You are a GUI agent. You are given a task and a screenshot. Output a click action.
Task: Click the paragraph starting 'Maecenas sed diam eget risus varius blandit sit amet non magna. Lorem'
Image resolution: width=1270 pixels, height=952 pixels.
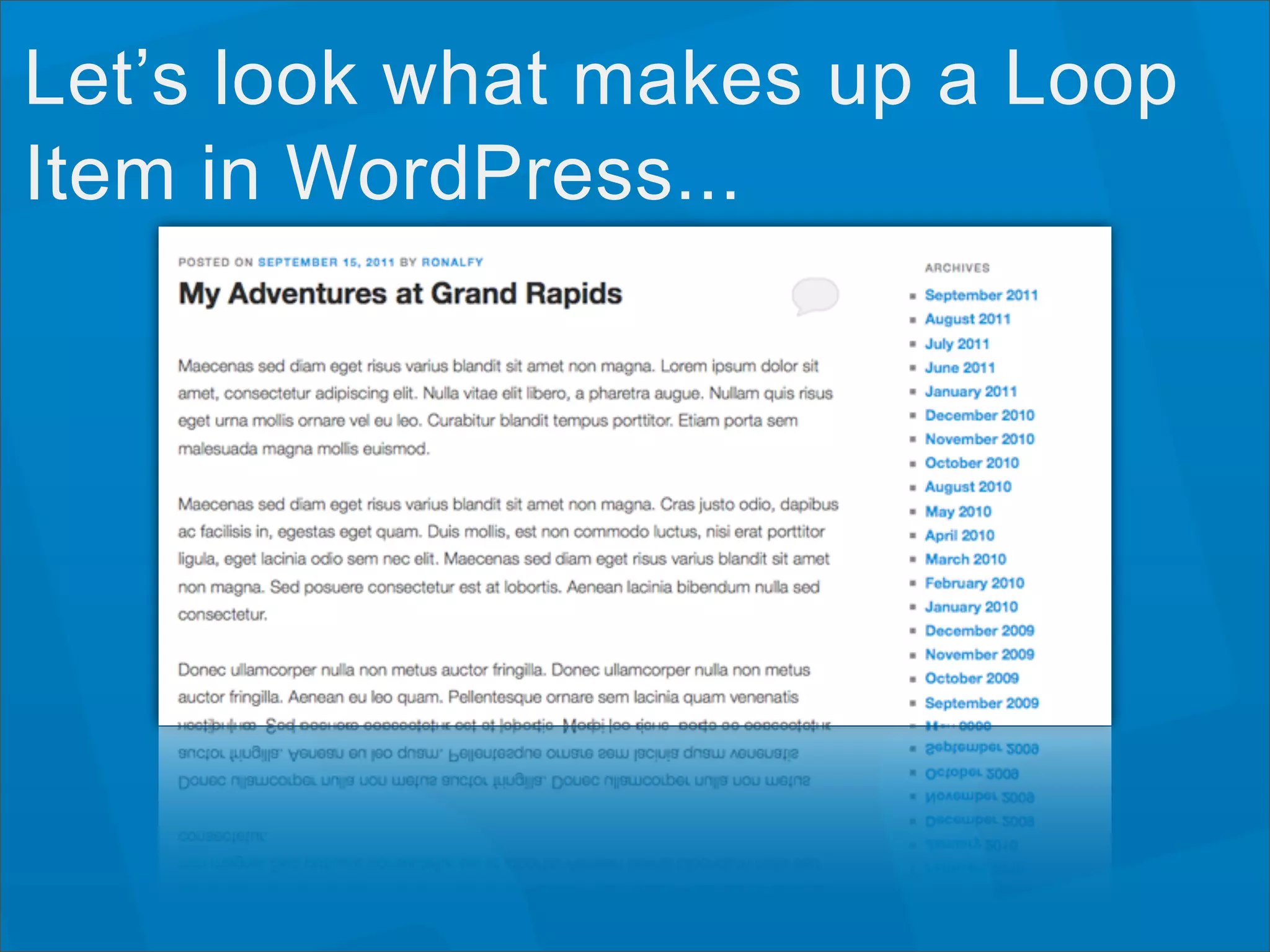(505, 407)
